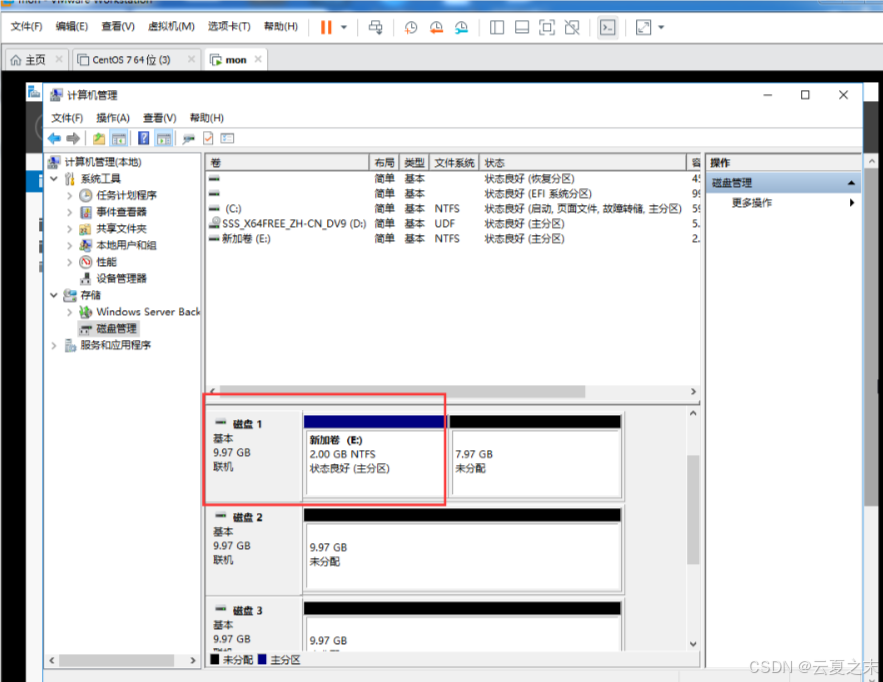Open VMware 查看(V) menu
The image size is (883, 682).
tap(118, 26)
